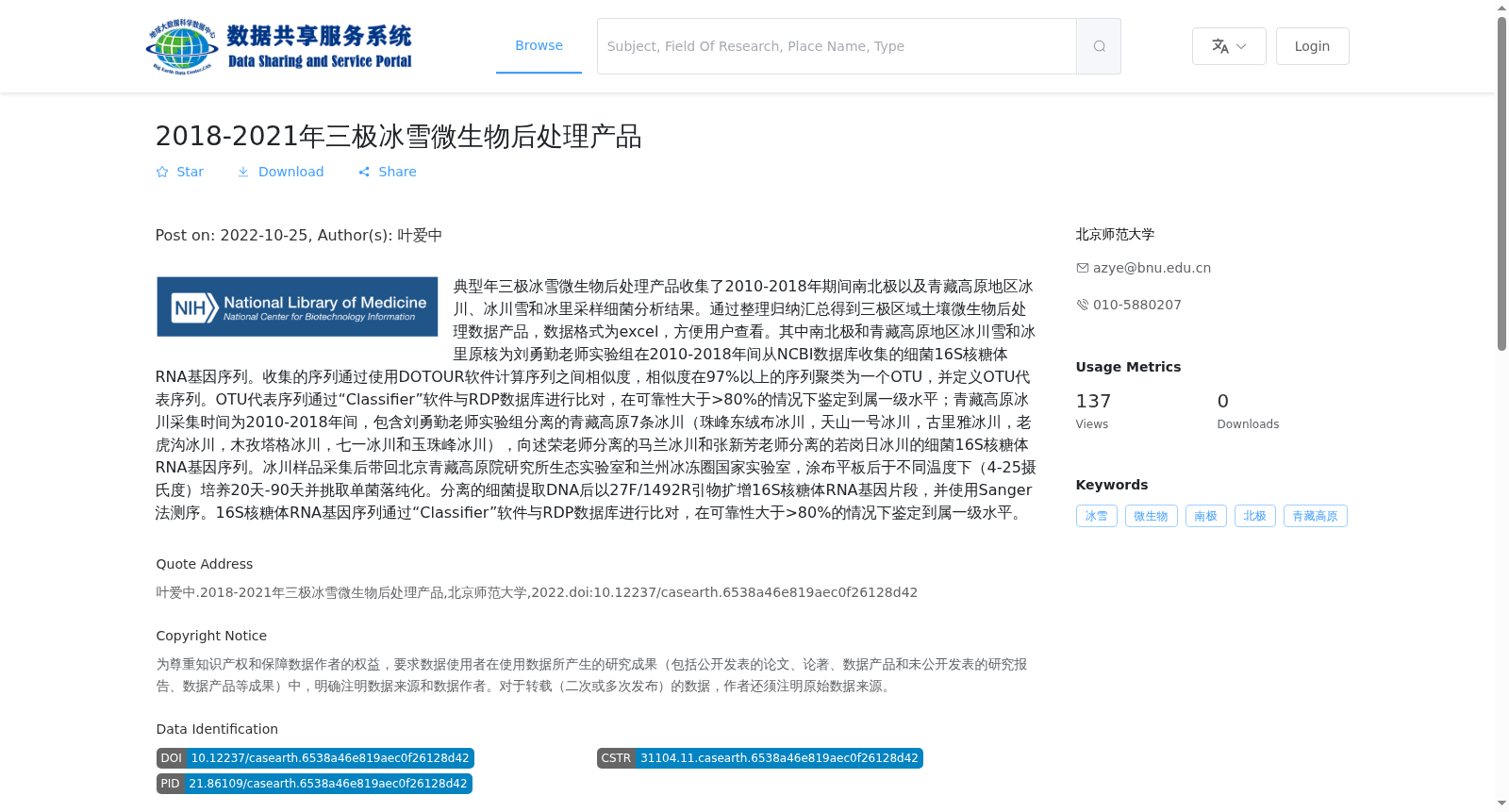Select the 南极 keyword tag

point(1205,516)
